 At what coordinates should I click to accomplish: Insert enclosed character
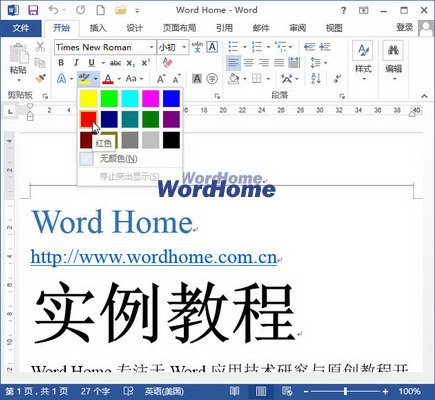click(212, 79)
